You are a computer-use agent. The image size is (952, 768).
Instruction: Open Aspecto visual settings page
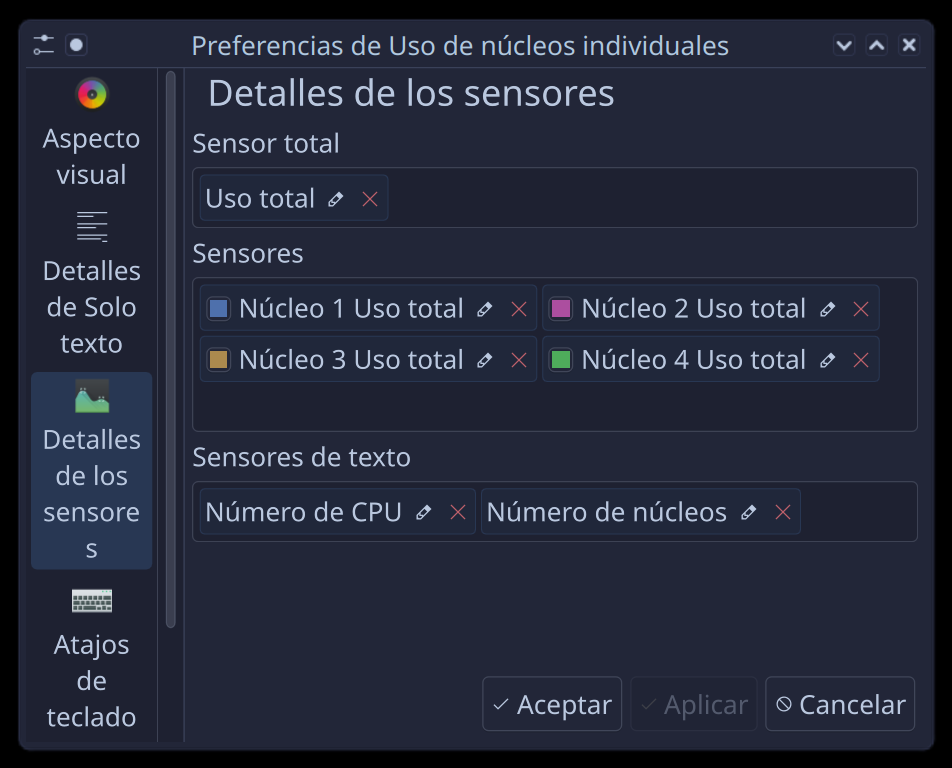pyautogui.click(x=91, y=133)
